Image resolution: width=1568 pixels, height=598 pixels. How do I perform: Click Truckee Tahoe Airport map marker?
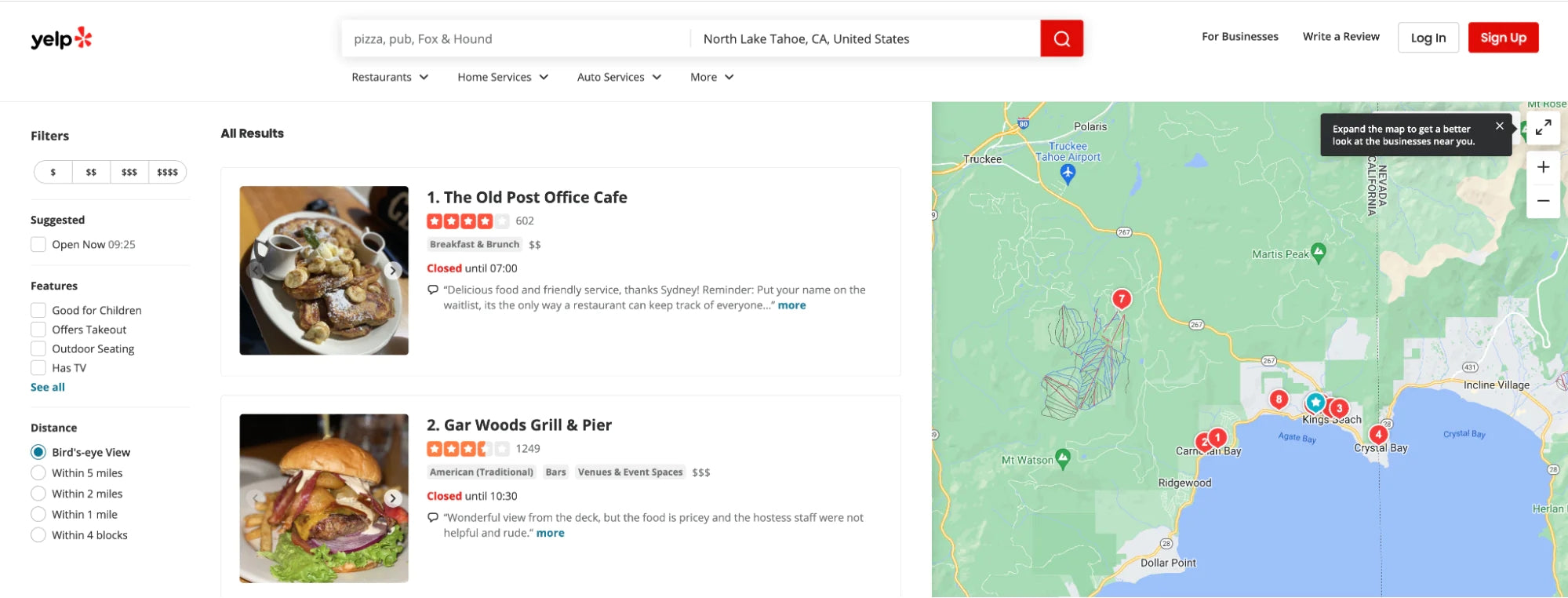pos(1068,174)
